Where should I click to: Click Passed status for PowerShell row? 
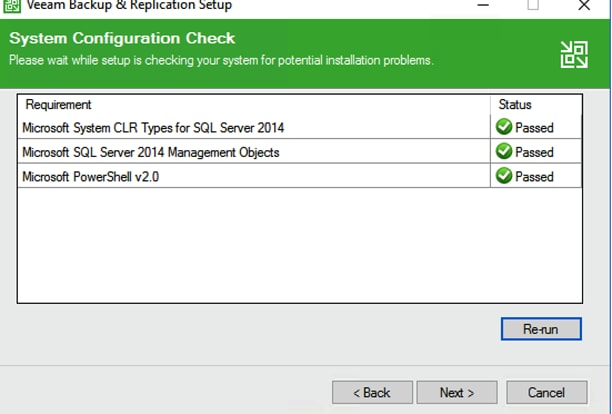(534, 177)
